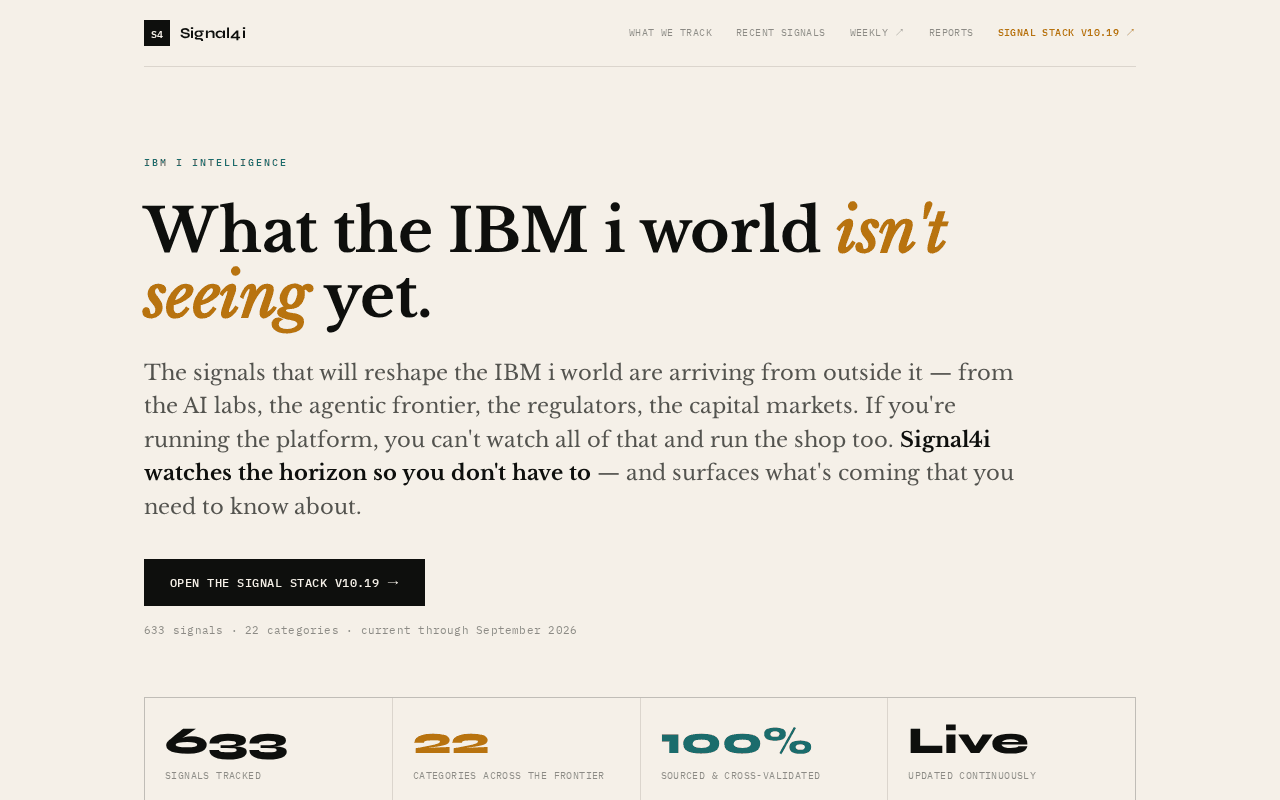1280x800 pixels.
Task: Open the What We Track nav item
Action: click(x=671, y=33)
